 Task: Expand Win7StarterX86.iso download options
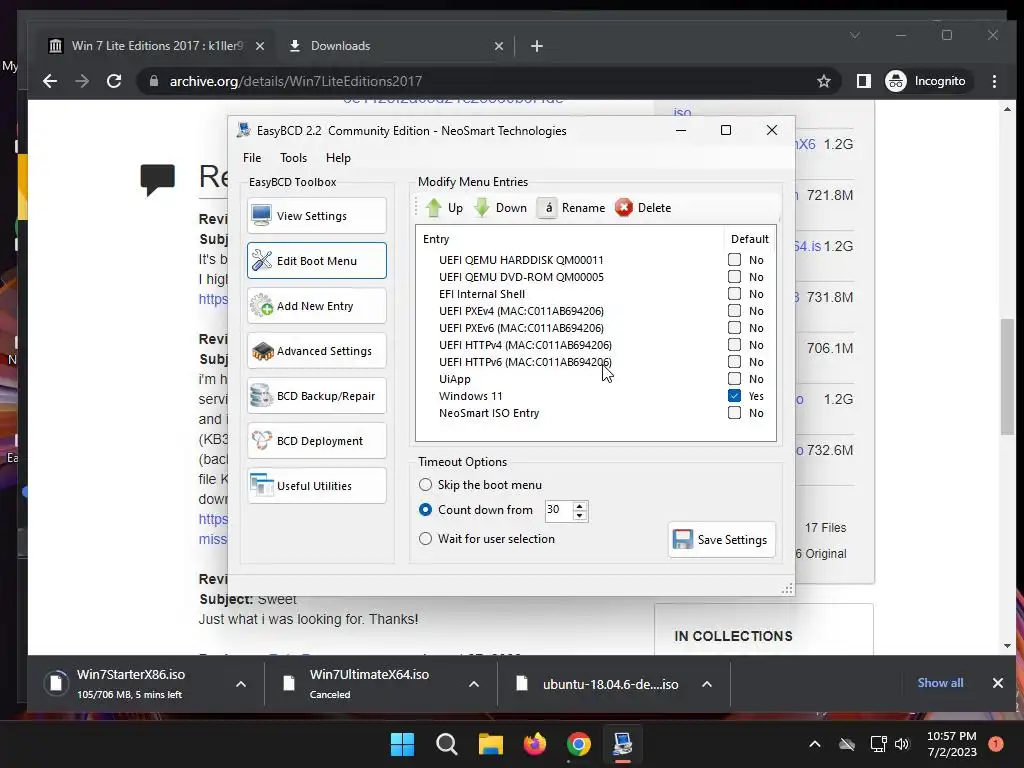pyautogui.click(x=241, y=684)
